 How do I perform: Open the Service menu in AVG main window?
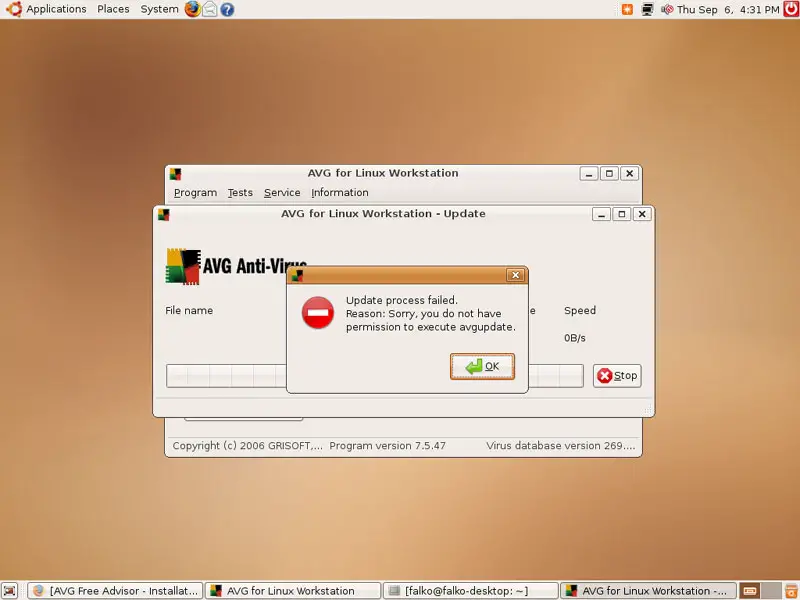pyautogui.click(x=282, y=193)
